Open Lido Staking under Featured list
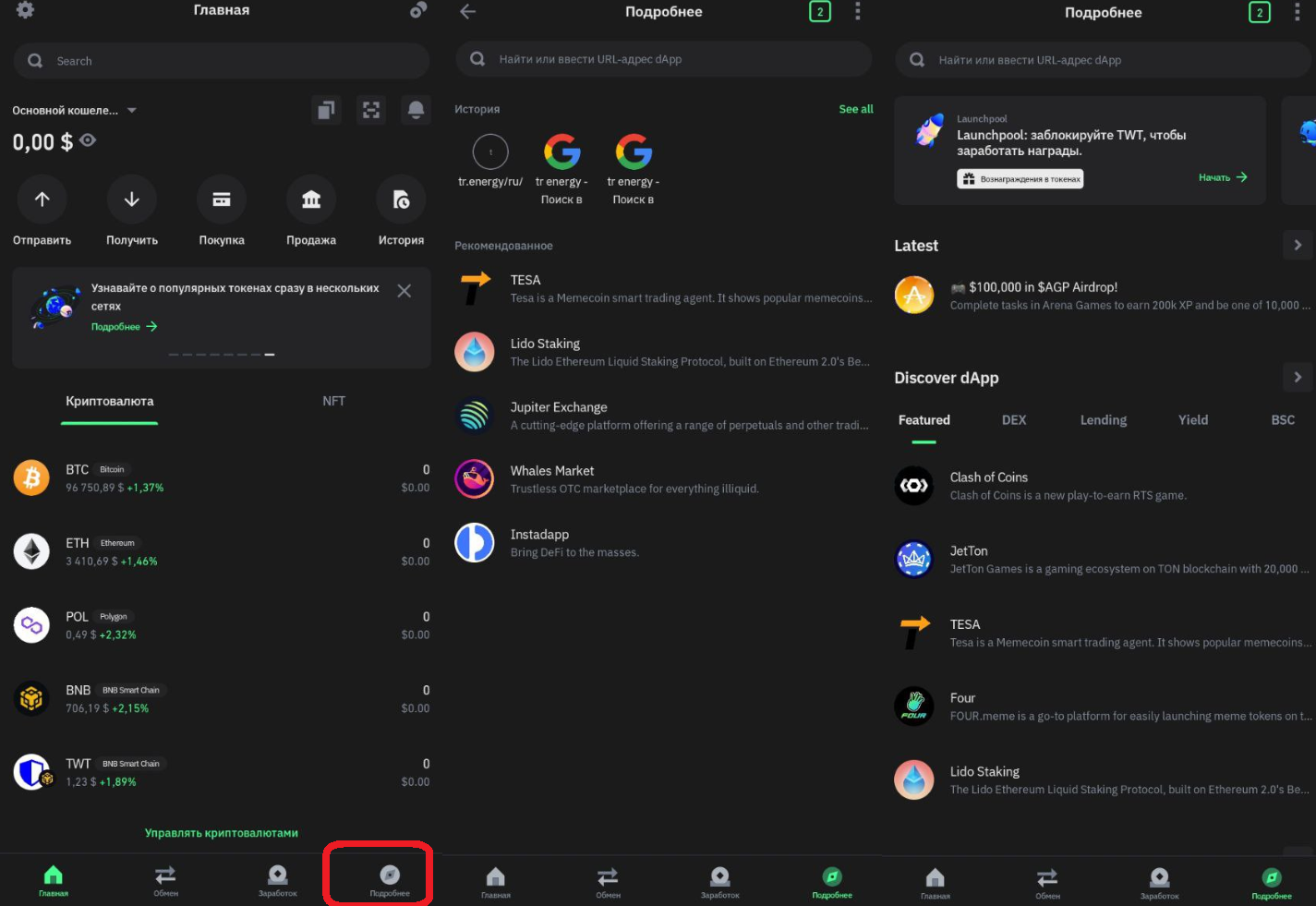The height and width of the screenshot is (906, 1316). click(x=1103, y=780)
